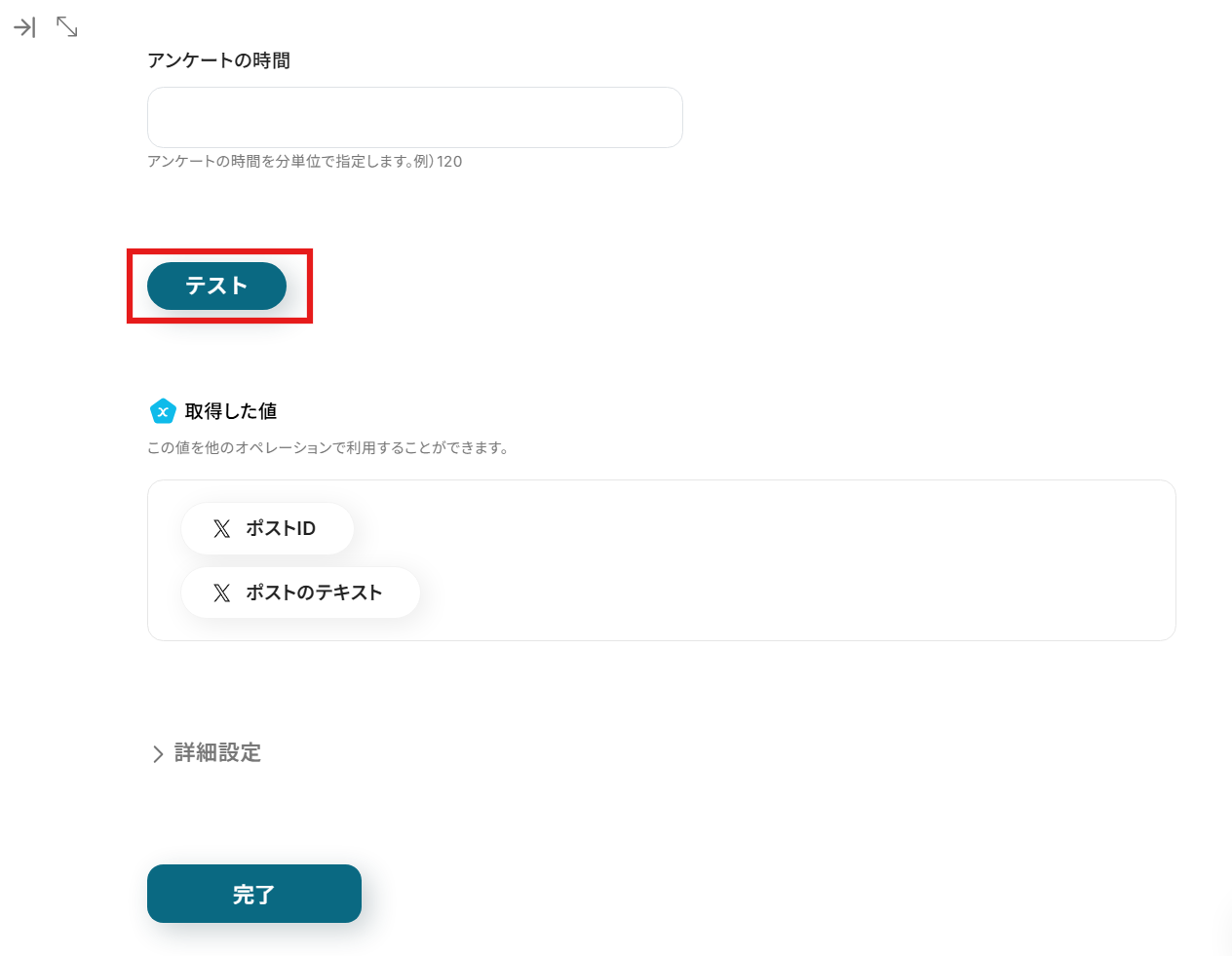Click the 取得した値 heading text
Viewport: 1232px width, 956px height.
pyautogui.click(x=231, y=411)
